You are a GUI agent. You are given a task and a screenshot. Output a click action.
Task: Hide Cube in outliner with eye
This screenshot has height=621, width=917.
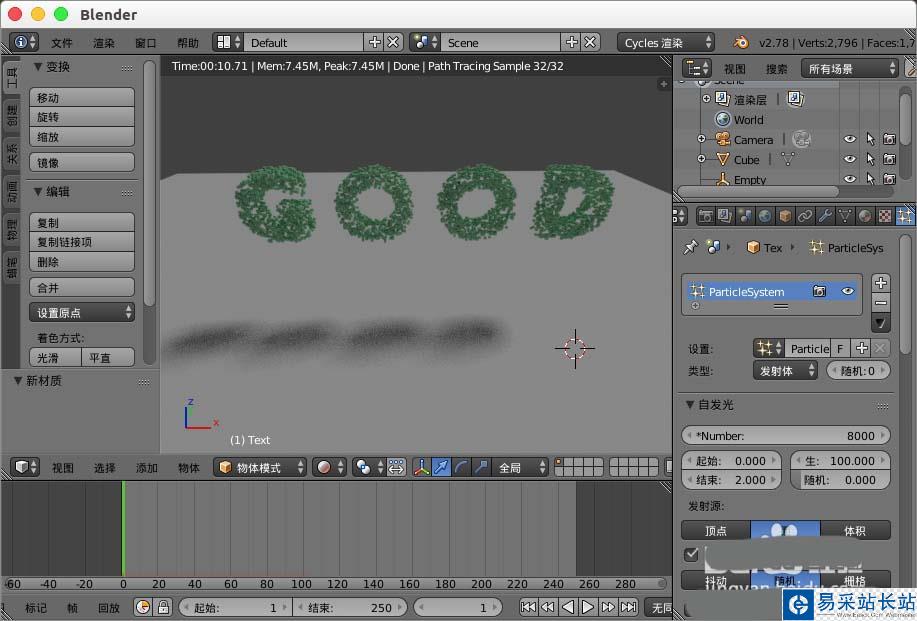(x=850, y=159)
